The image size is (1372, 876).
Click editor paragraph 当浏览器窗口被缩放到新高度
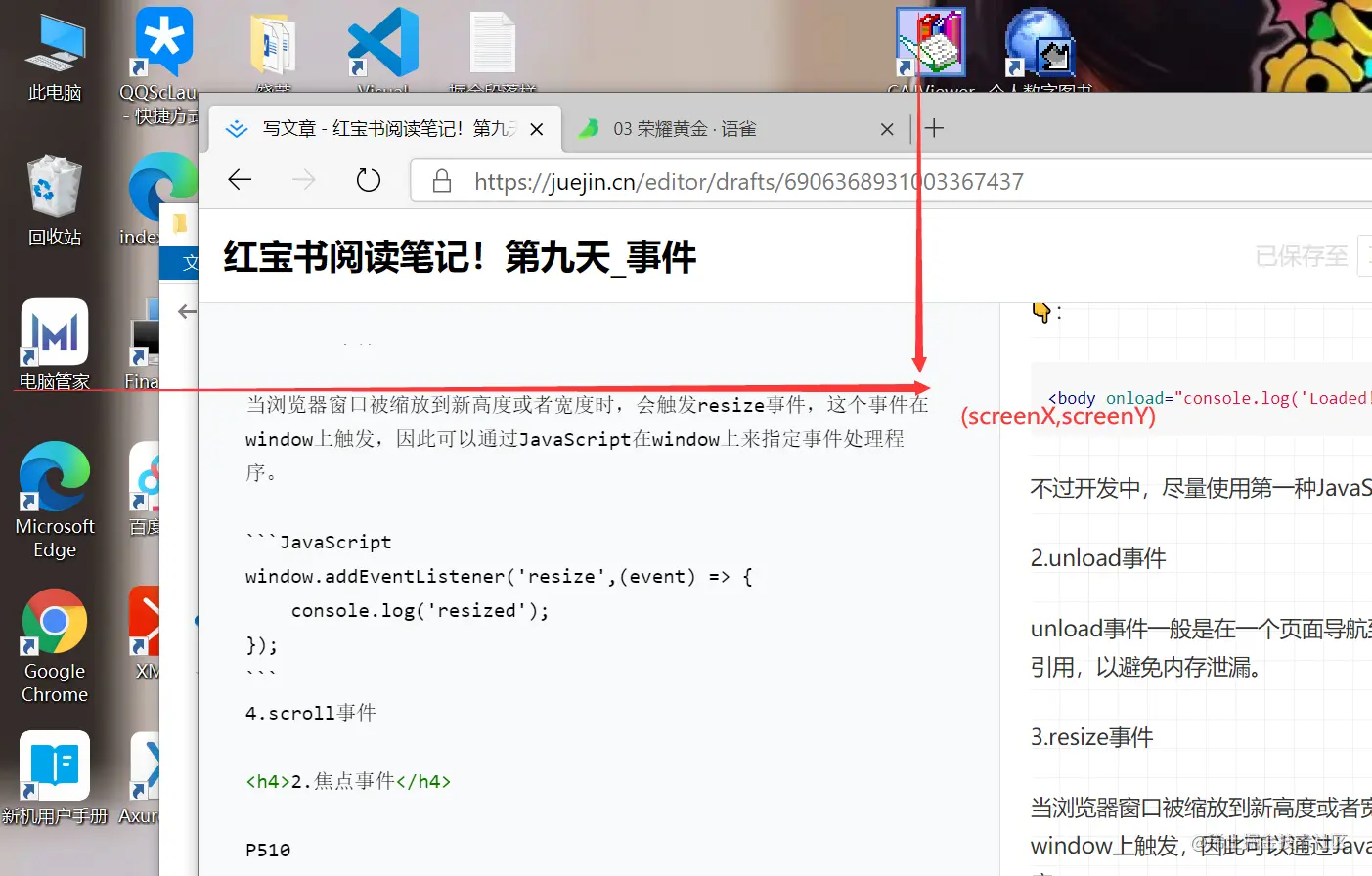tap(587, 438)
